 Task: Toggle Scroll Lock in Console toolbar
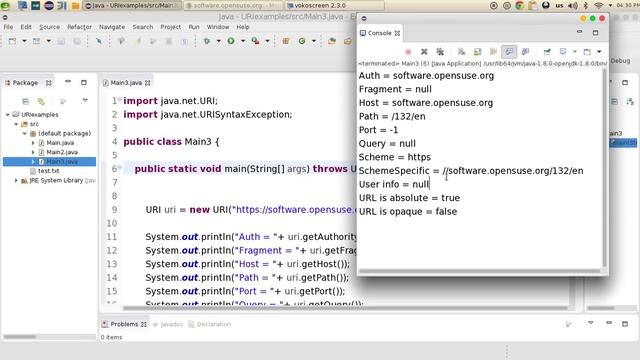coord(477,52)
